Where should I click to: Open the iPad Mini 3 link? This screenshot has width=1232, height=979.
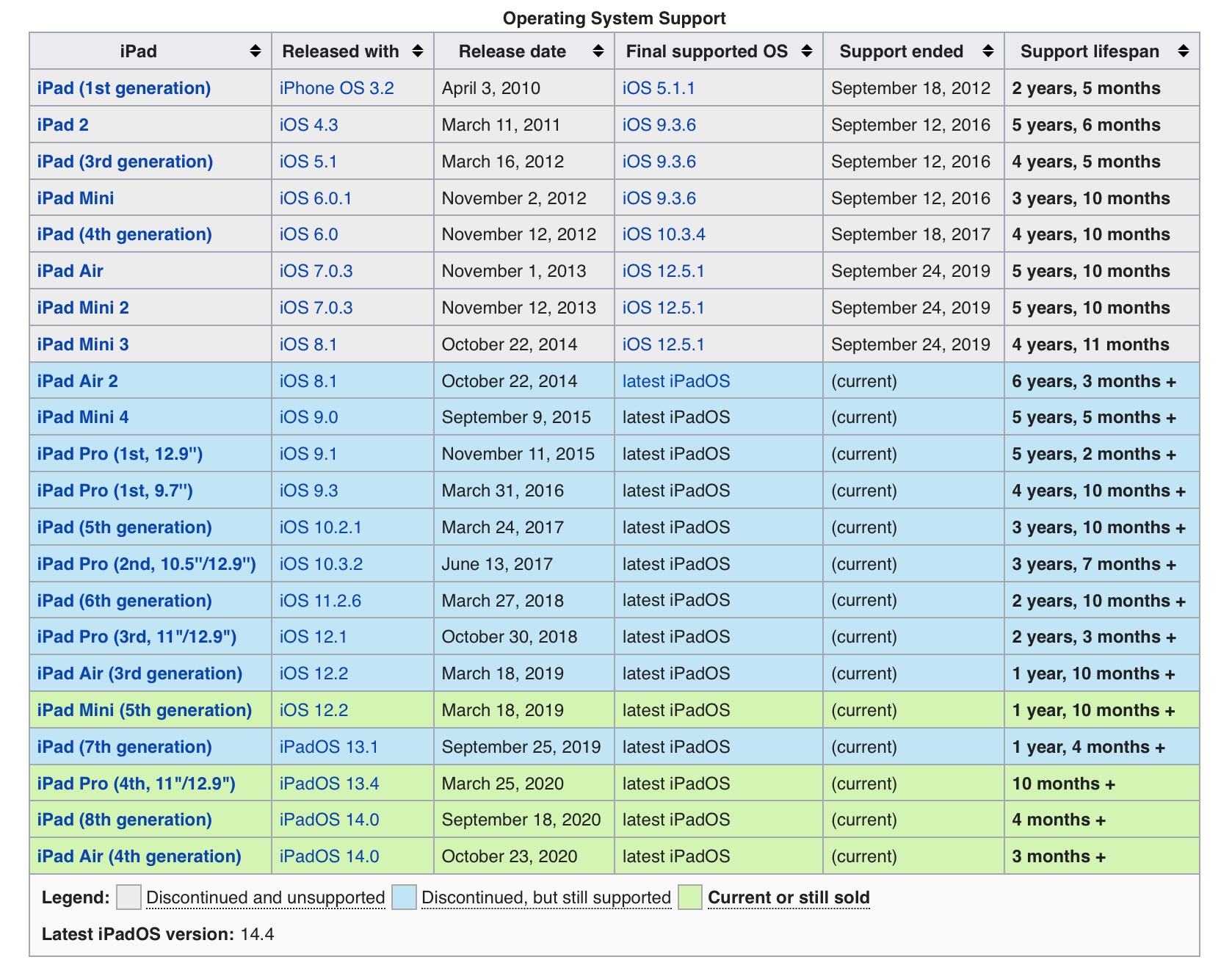point(83,344)
